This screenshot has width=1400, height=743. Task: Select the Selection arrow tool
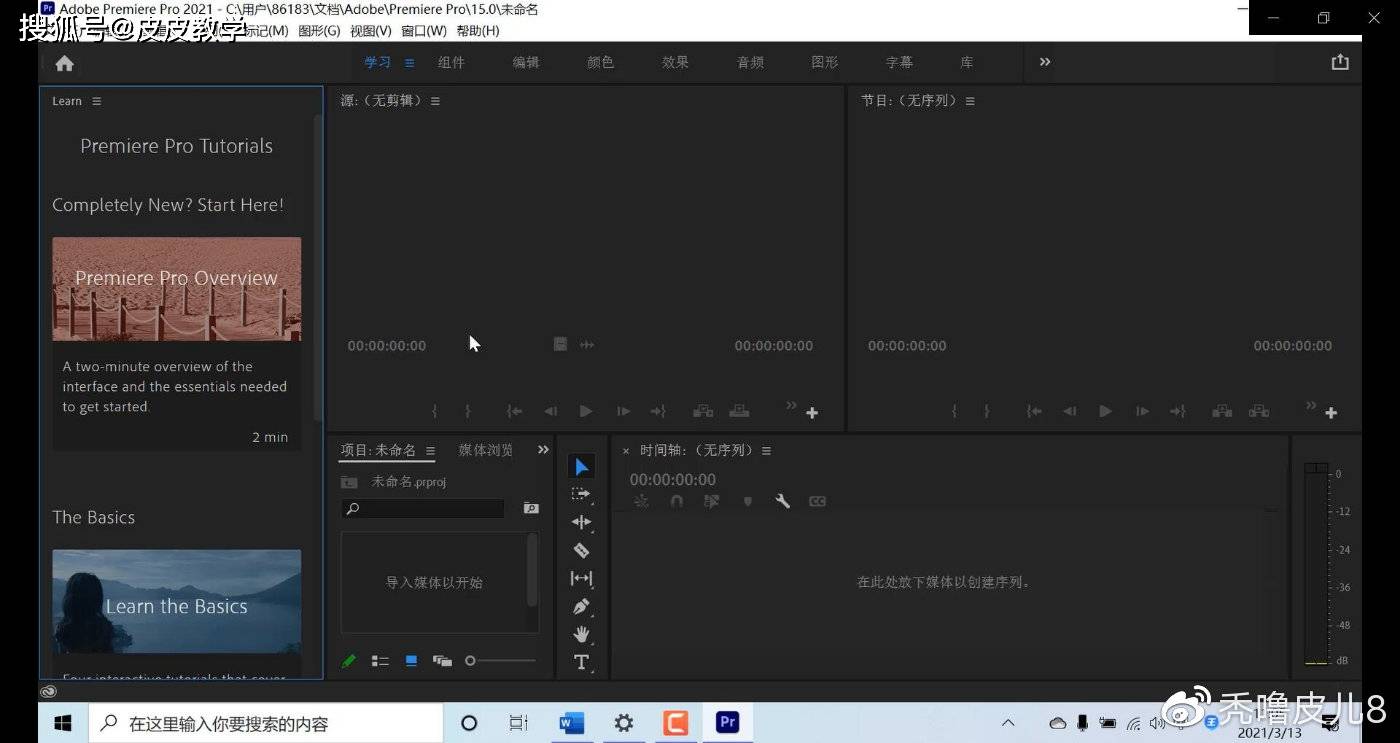(581, 467)
